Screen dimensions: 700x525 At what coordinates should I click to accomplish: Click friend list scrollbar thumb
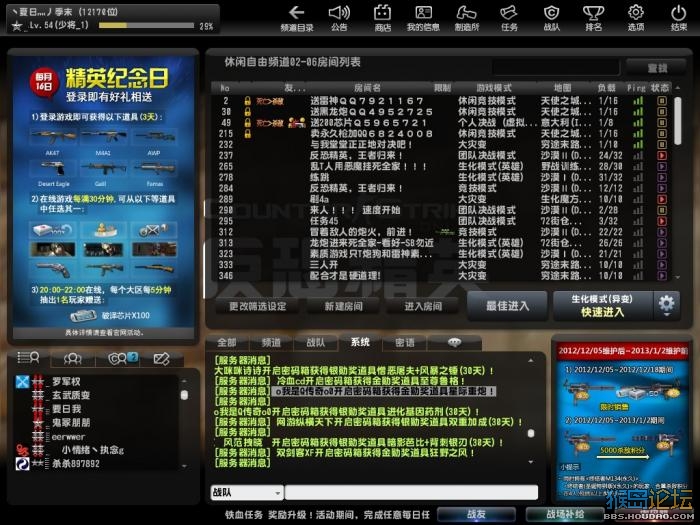pyautogui.click(x=184, y=395)
